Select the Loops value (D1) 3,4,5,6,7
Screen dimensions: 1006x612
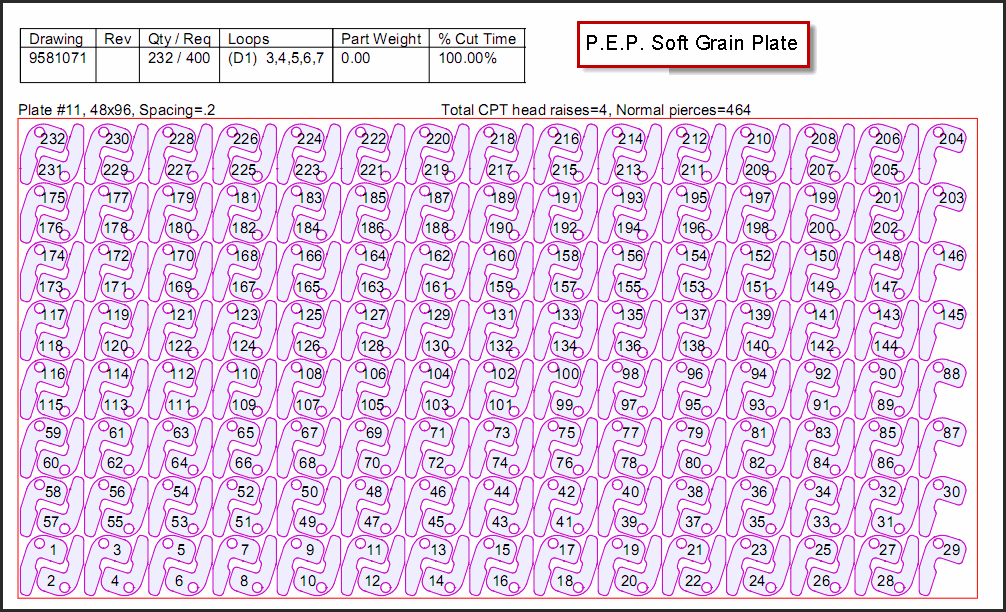coord(276,59)
